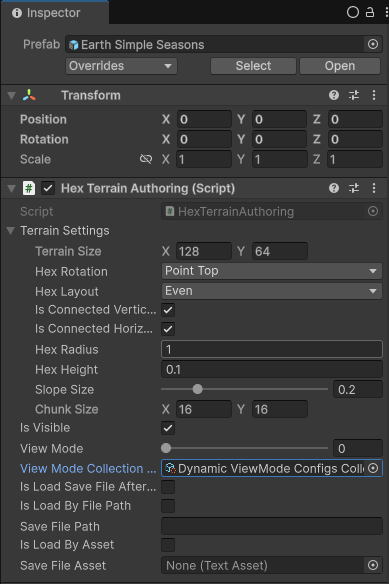Viewport: 389px width, 584px height.
Task: Uncheck Is Connected Horizontally checkbox
Action: [x=168, y=329]
